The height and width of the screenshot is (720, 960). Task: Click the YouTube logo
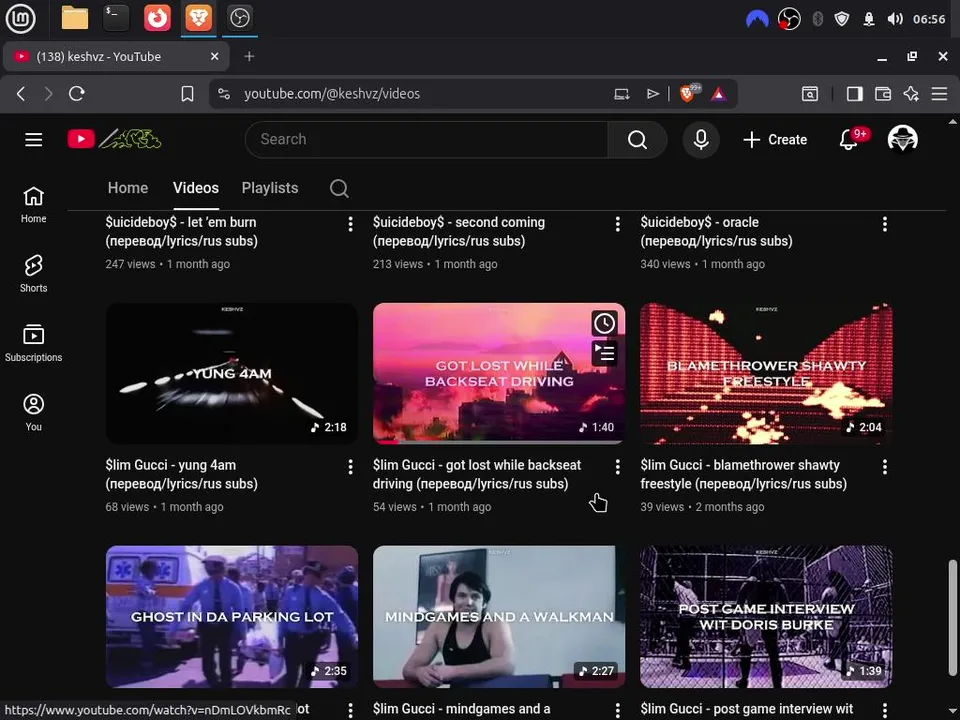click(x=114, y=139)
